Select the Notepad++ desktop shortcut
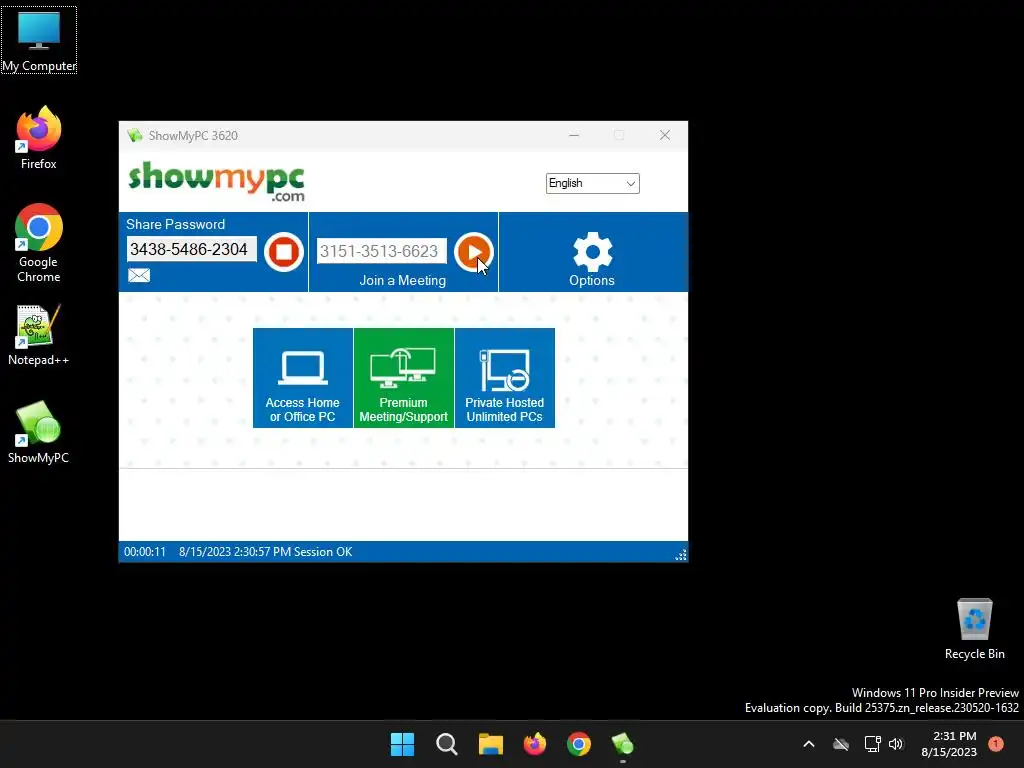Image resolution: width=1024 pixels, height=768 pixels. tap(39, 335)
